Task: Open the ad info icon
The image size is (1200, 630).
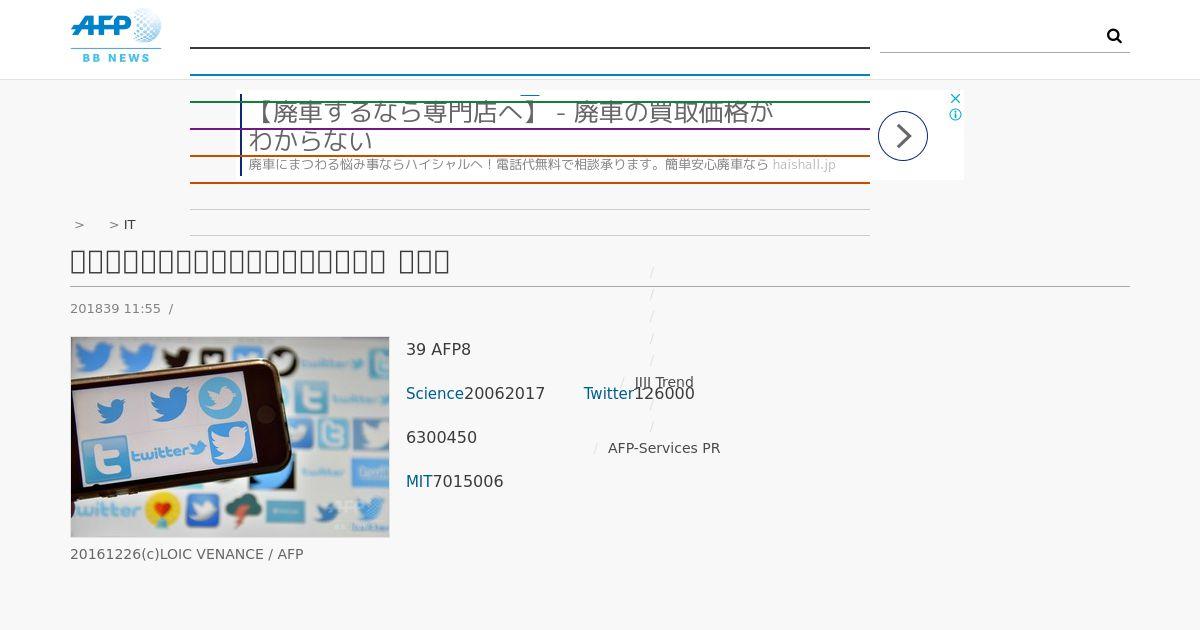Action: pos(955,115)
